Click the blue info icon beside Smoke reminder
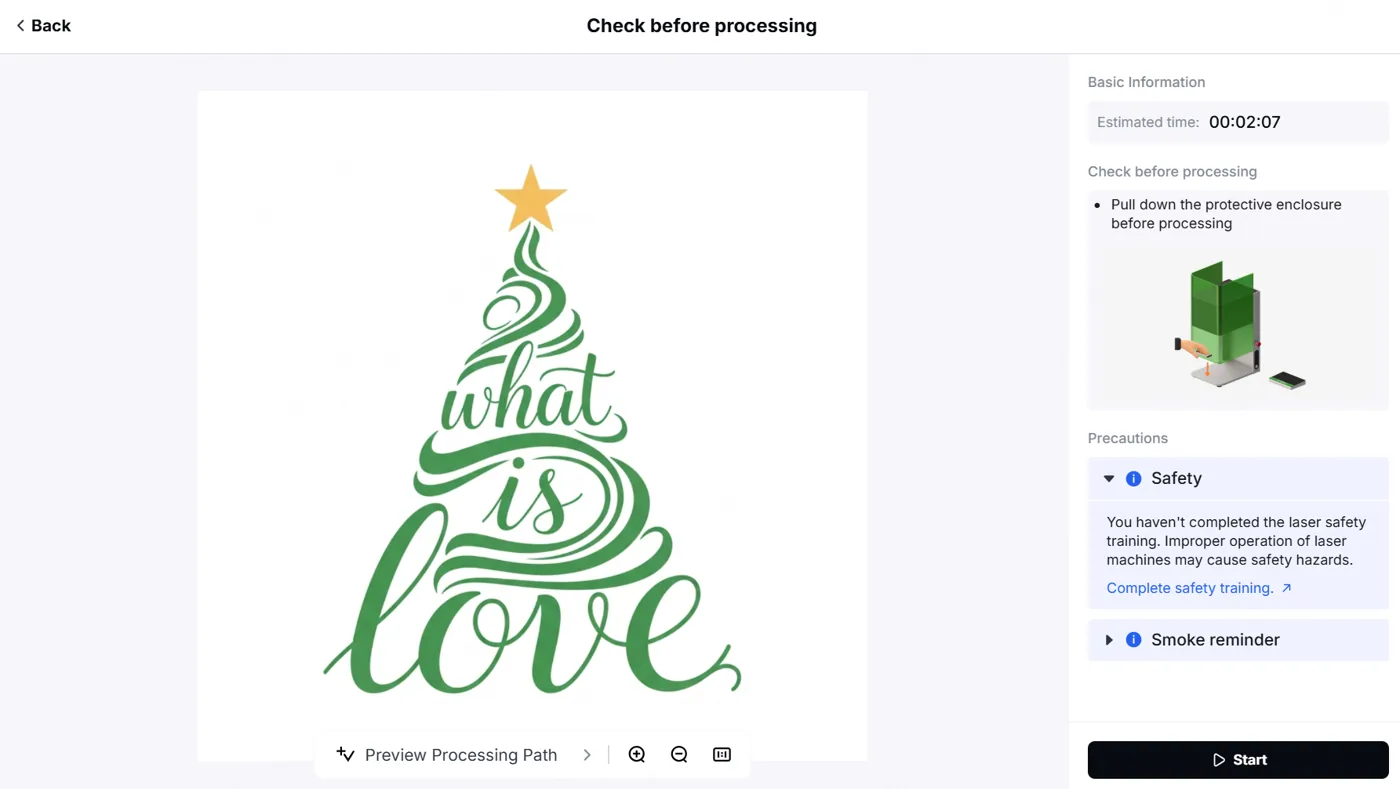The image size is (1400, 789). [x=1133, y=640]
